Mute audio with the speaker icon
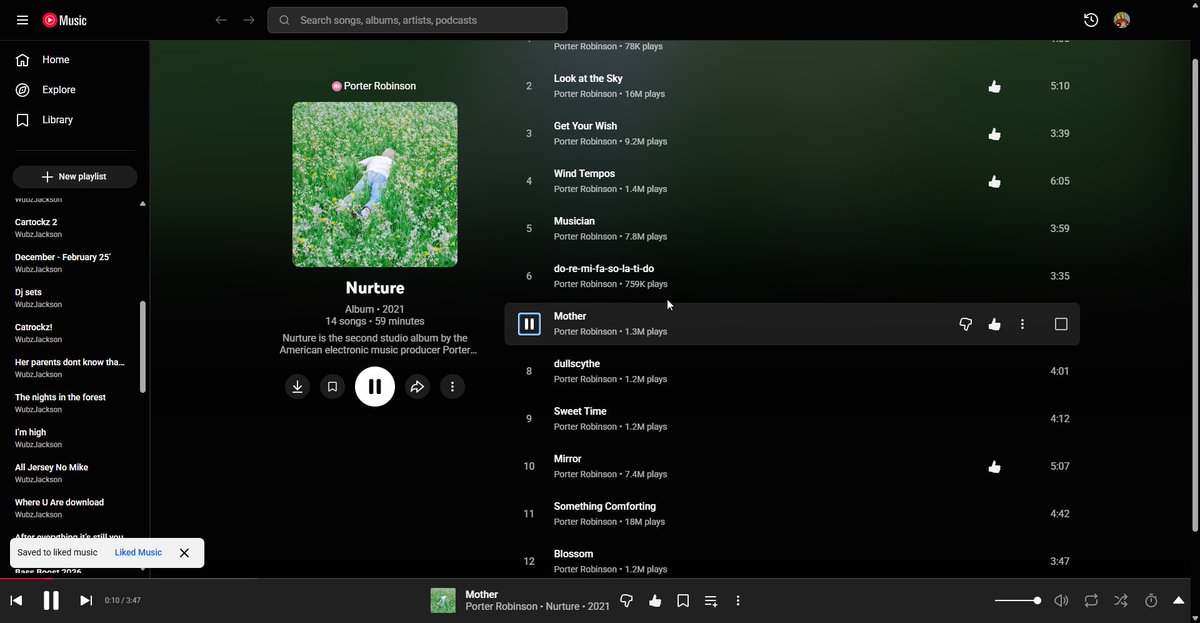The image size is (1200, 623). (1061, 600)
